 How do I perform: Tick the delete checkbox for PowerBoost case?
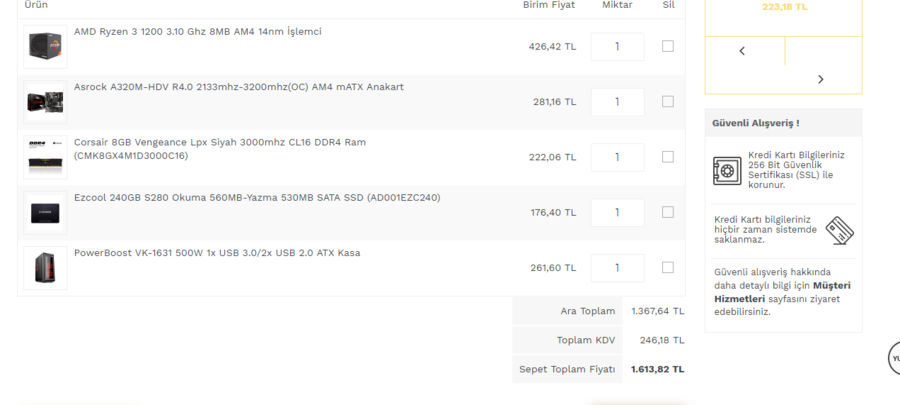point(668,268)
